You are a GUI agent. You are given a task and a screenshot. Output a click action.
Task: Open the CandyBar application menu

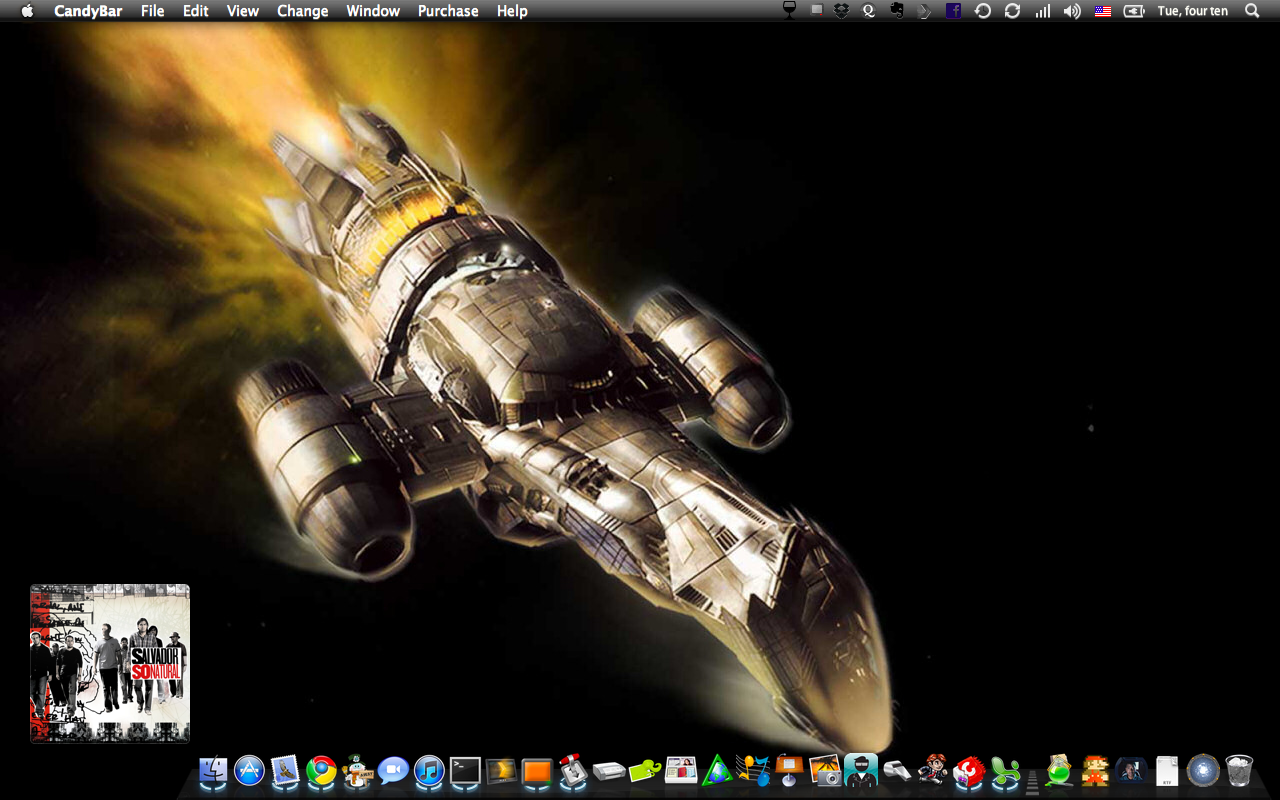tap(88, 11)
